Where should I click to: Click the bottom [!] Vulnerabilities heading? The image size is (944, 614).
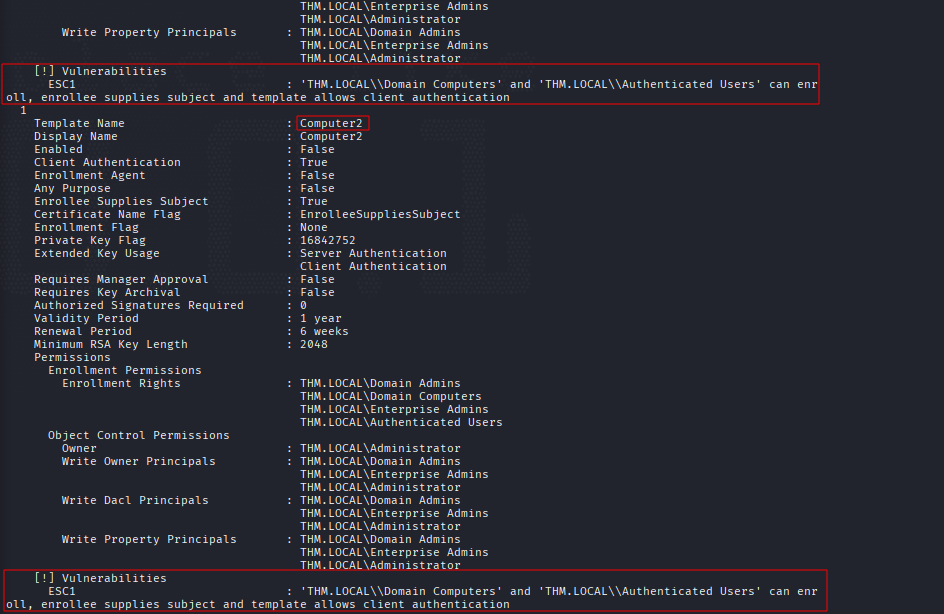click(x=100, y=578)
